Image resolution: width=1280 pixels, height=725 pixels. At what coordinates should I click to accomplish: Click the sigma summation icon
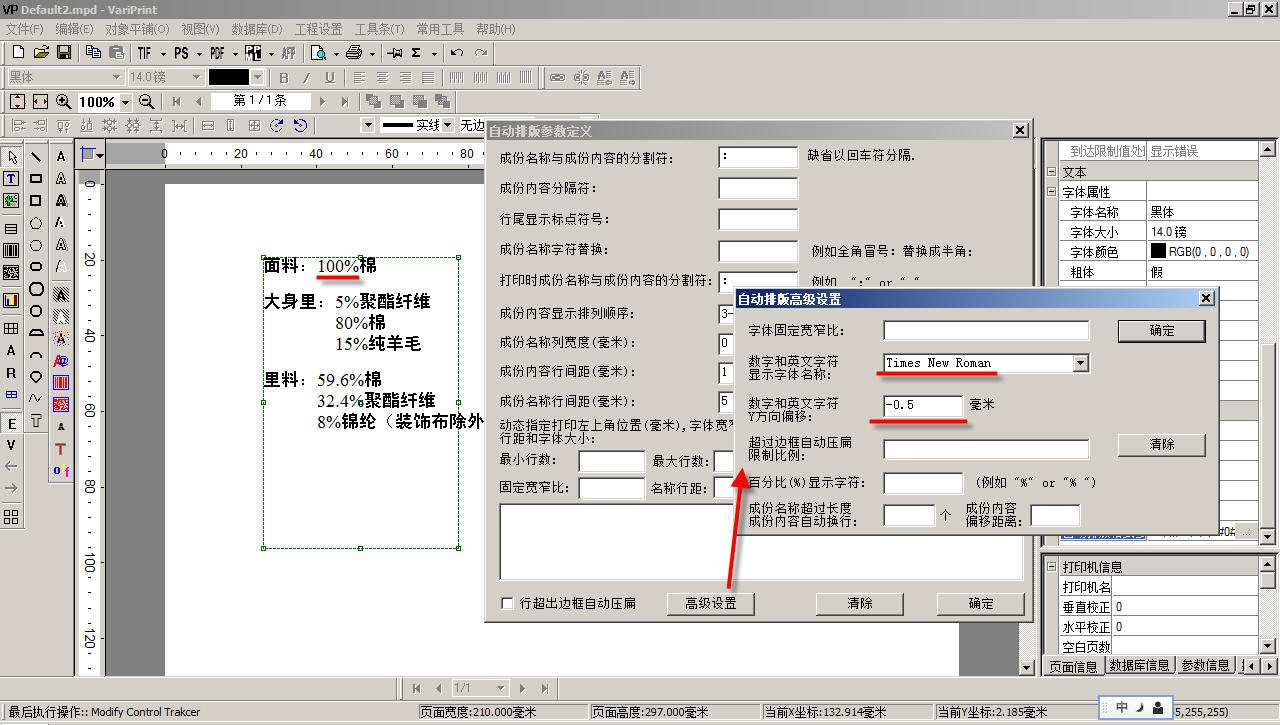[x=417, y=53]
